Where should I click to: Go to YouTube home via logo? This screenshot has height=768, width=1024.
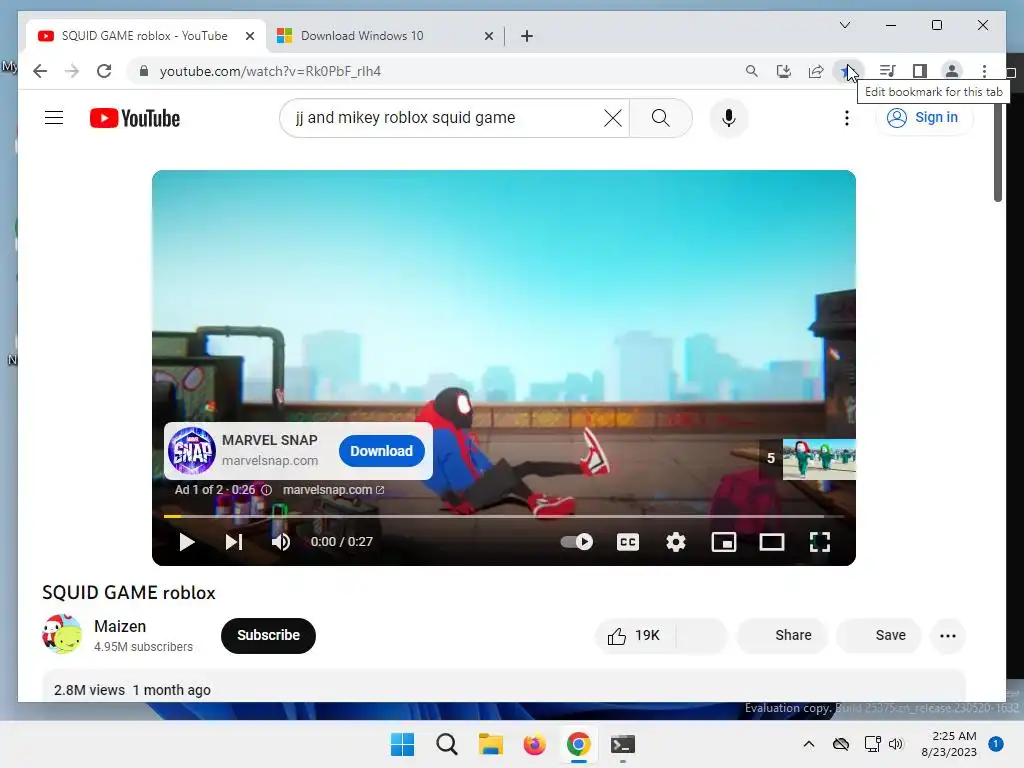pyautogui.click(x=135, y=118)
